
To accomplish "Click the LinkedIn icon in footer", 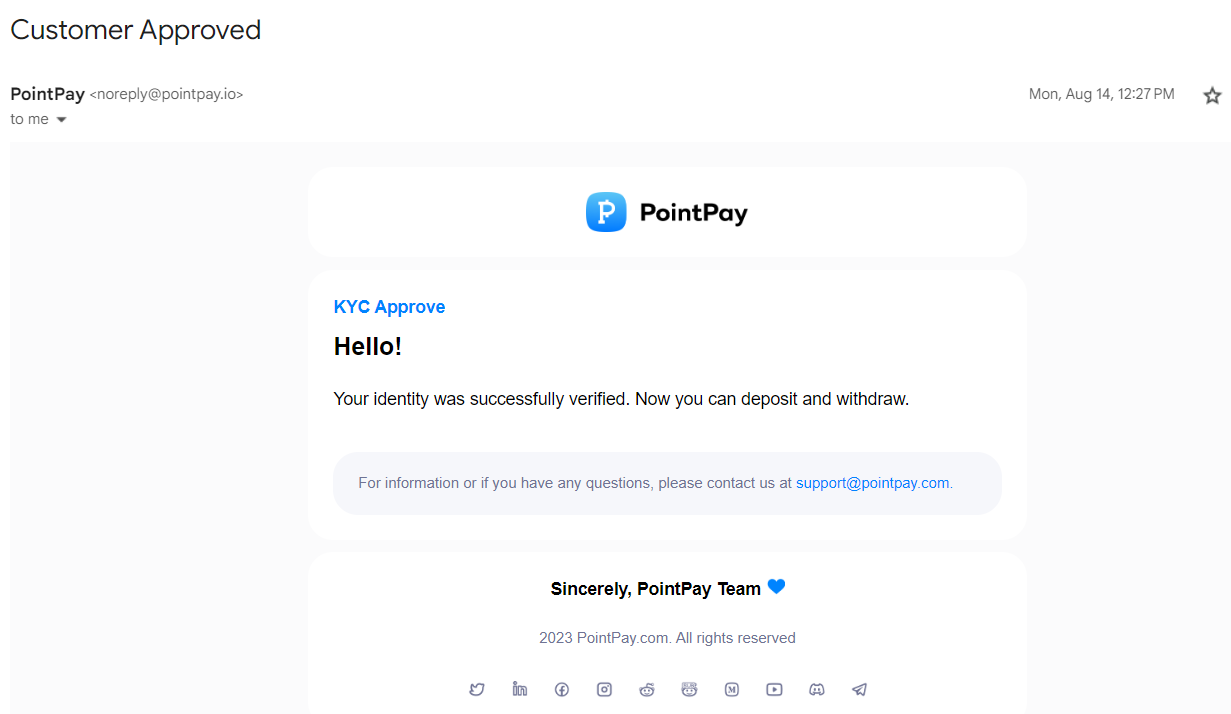I will 519,689.
